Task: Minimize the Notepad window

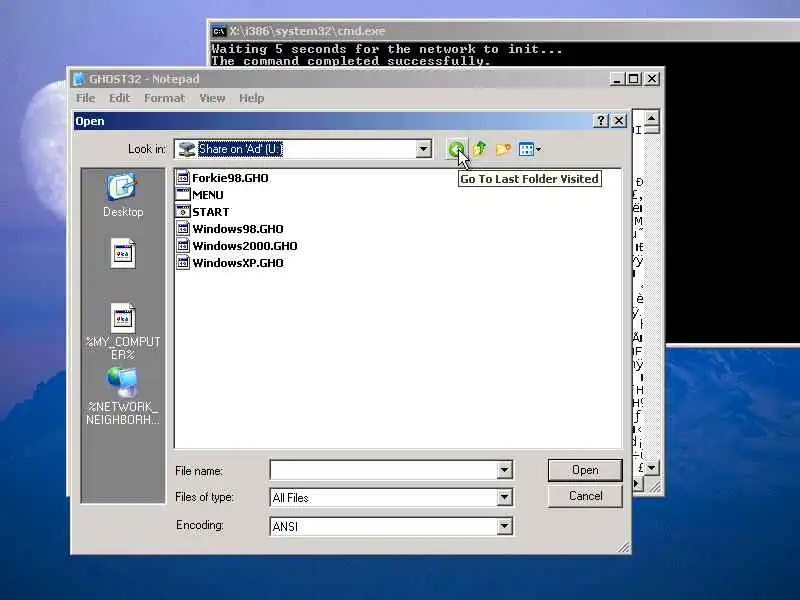Action: [x=617, y=79]
